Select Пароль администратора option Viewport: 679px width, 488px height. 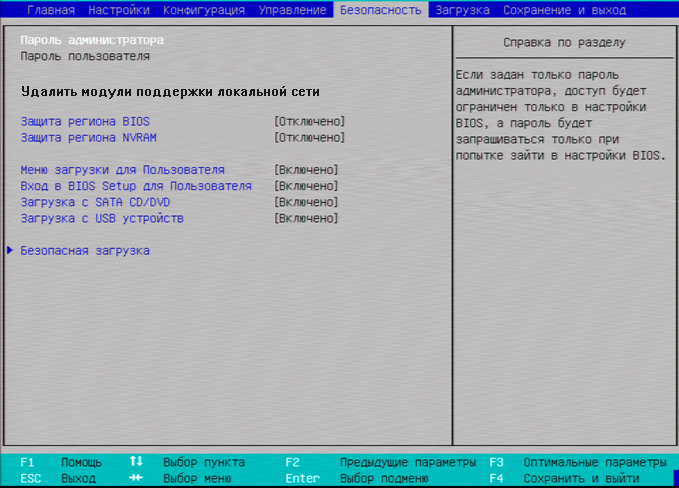(x=92, y=41)
